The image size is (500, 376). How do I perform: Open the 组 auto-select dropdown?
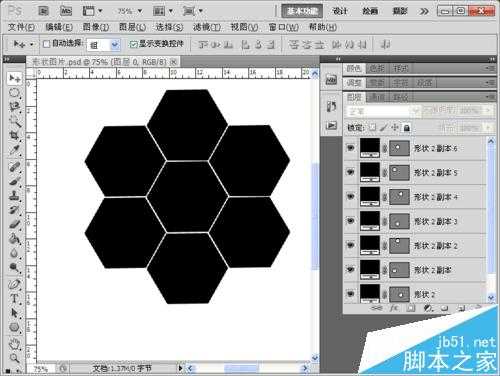103,45
